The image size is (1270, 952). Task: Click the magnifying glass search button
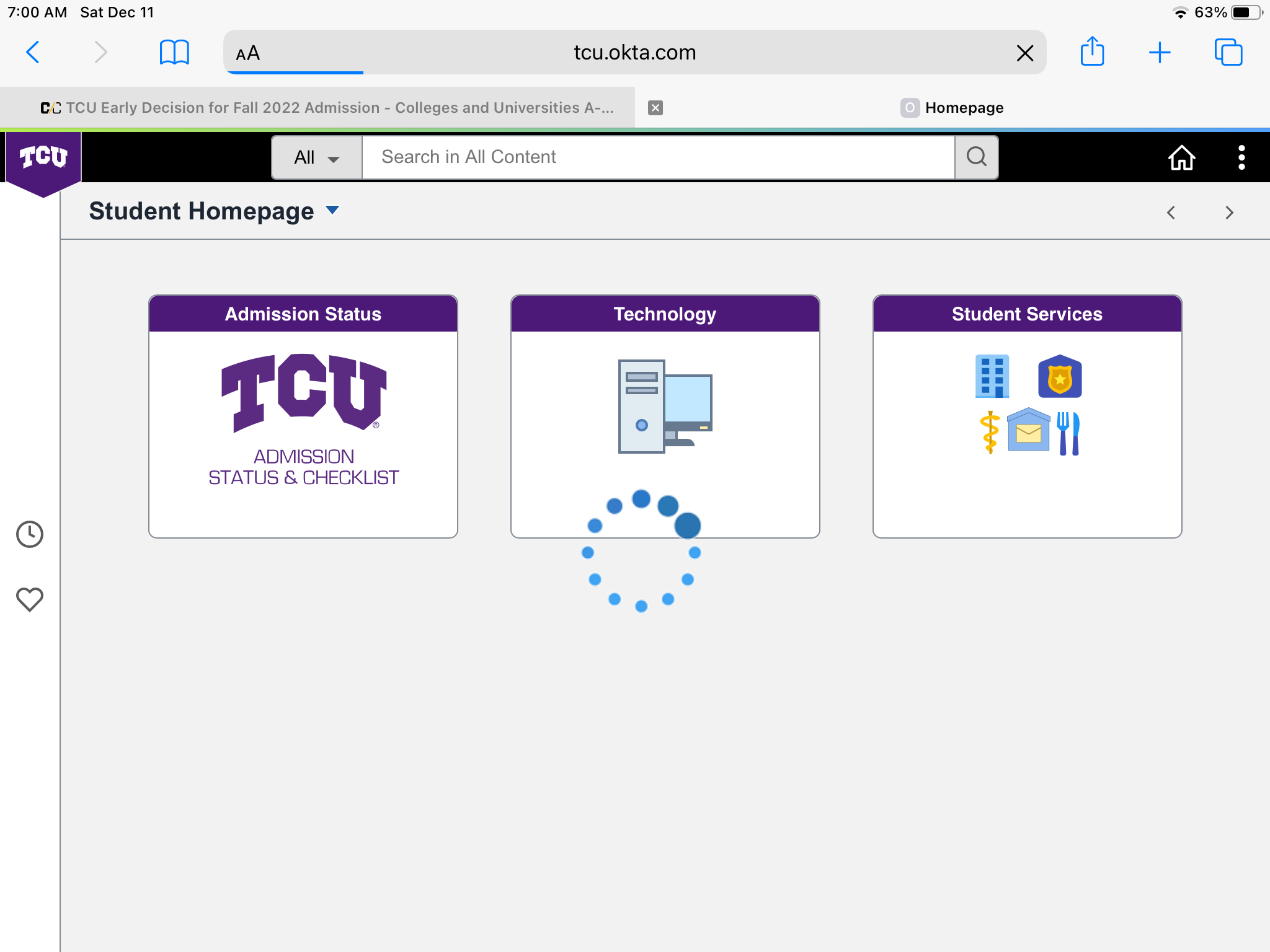coord(977,157)
